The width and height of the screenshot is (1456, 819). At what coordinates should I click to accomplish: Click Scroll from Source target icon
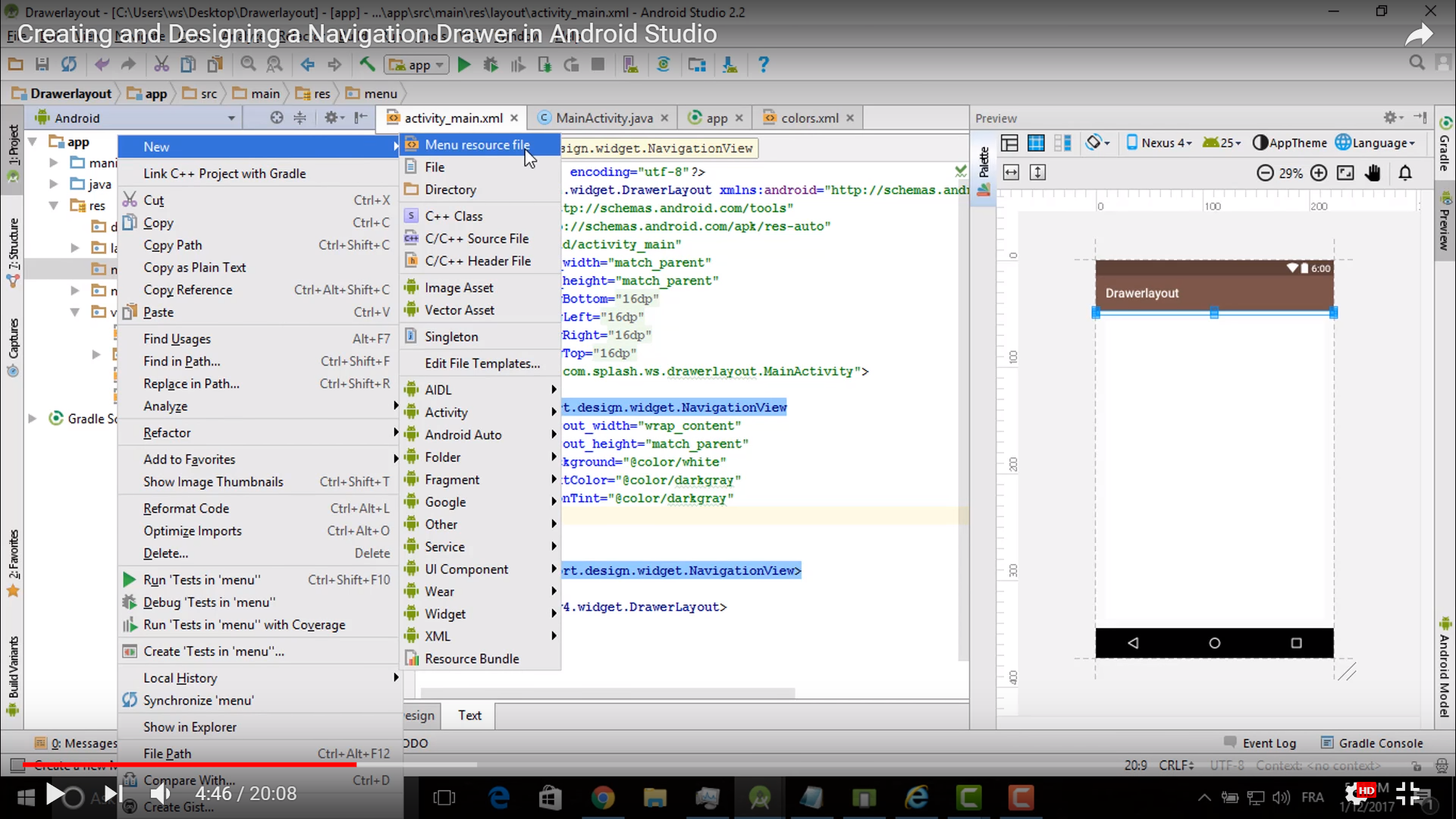point(277,118)
